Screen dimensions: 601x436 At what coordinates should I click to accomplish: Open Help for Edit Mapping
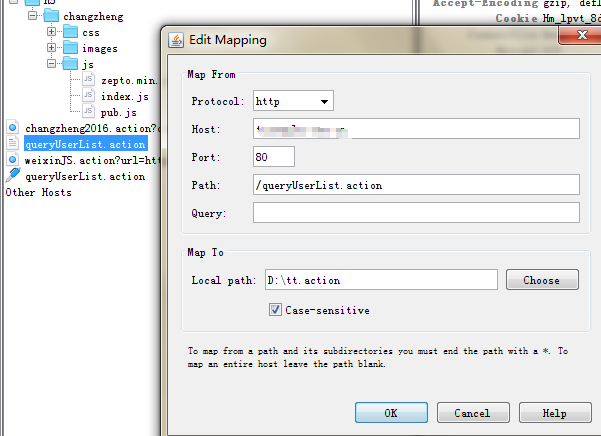point(555,413)
